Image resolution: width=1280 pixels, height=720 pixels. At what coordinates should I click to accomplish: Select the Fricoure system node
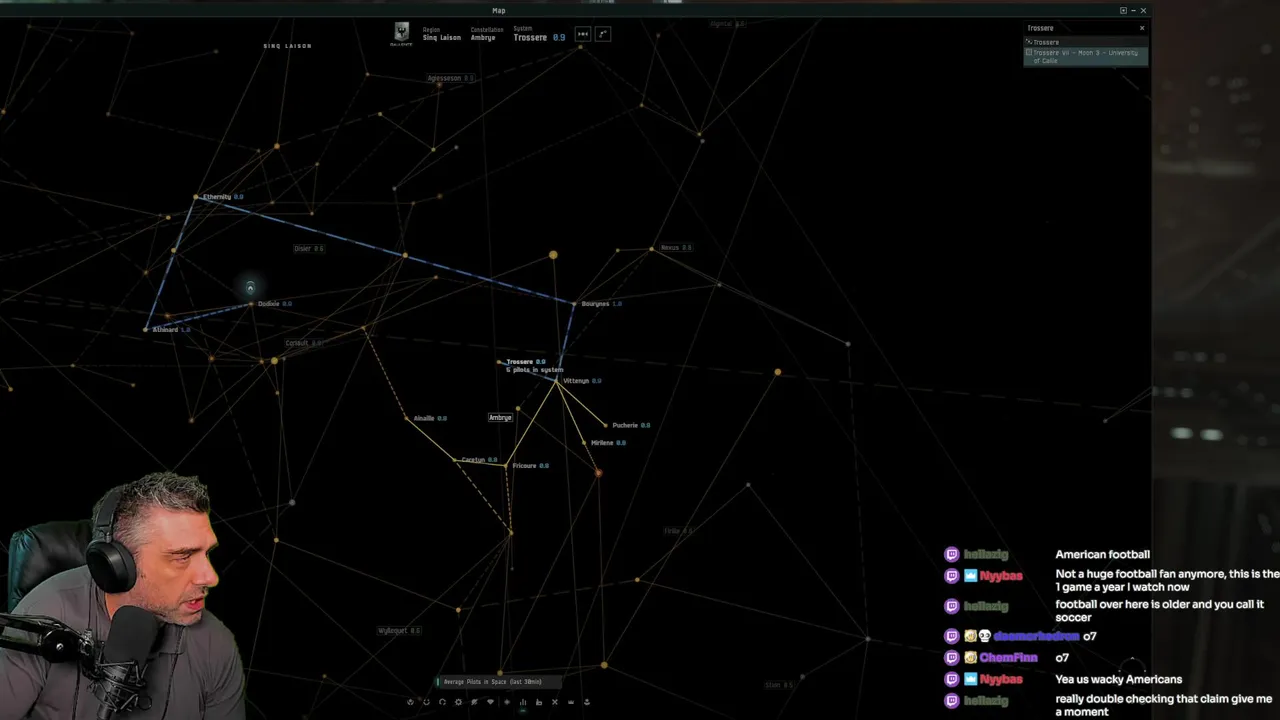click(x=506, y=465)
